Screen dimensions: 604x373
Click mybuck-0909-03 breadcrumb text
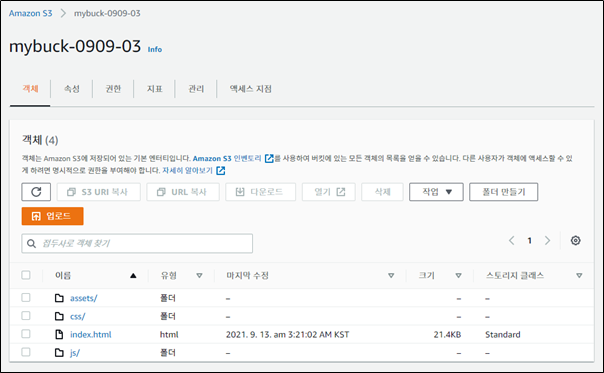[x=107, y=13]
